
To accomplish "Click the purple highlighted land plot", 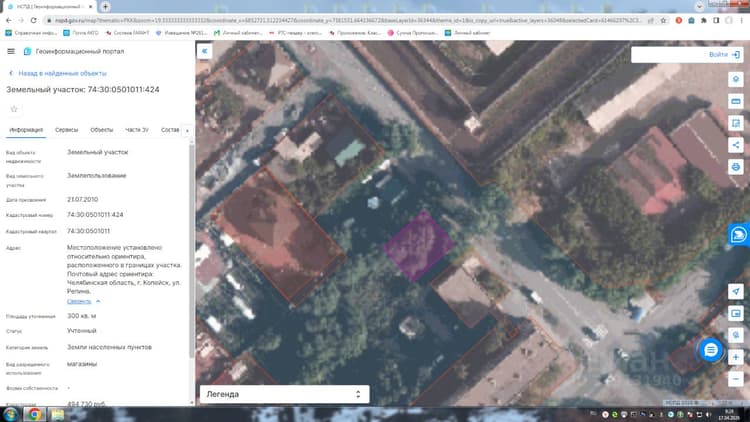I will click(419, 246).
